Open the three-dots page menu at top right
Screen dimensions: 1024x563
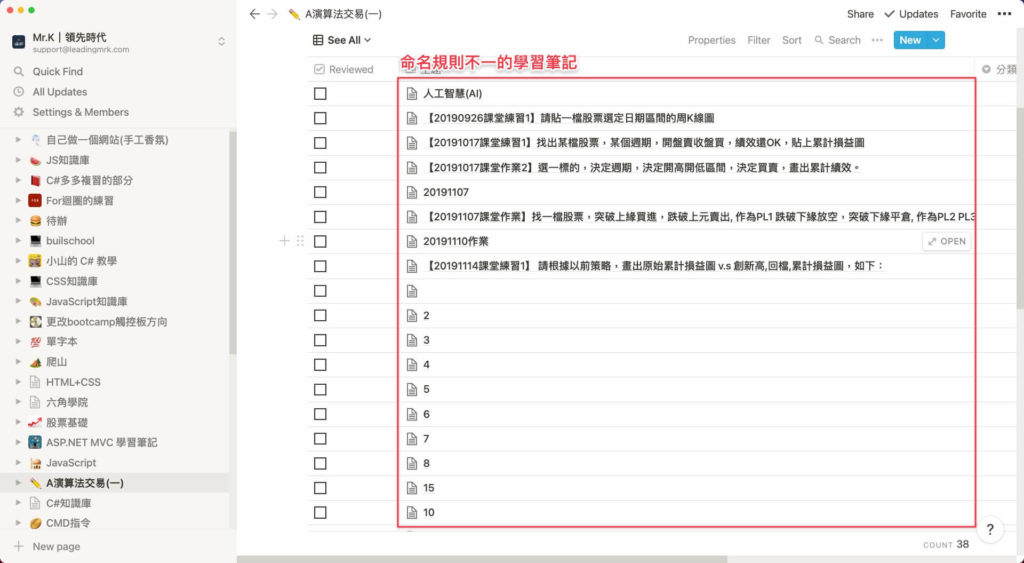coord(1004,14)
